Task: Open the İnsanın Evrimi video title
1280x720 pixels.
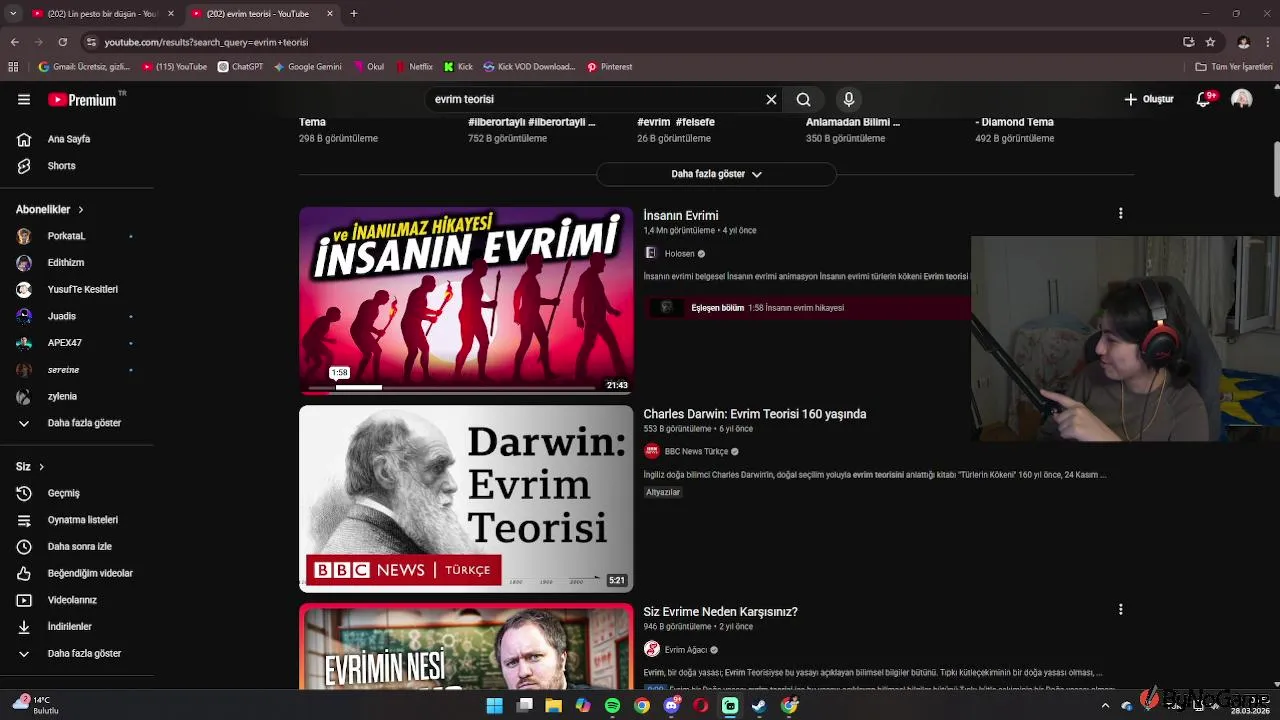Action: point(681,215)
